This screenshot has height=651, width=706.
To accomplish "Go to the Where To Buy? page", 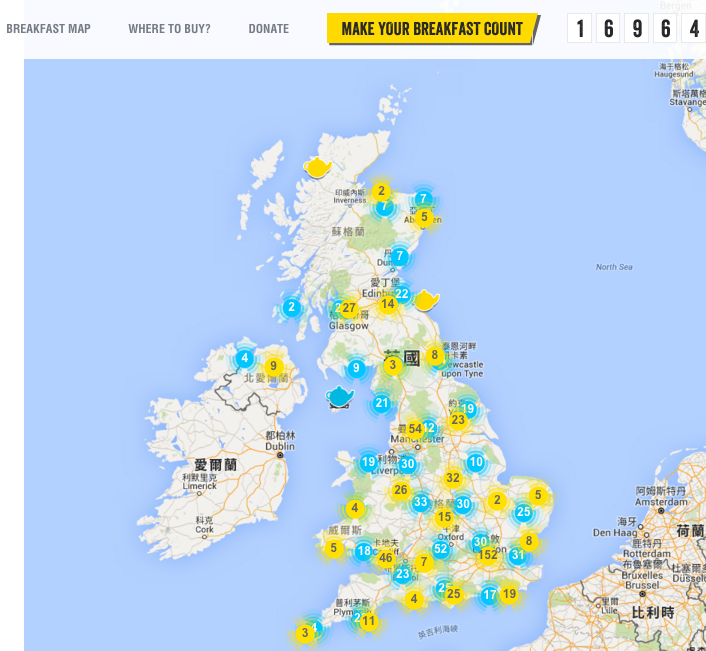I will (x=169, y=29).
